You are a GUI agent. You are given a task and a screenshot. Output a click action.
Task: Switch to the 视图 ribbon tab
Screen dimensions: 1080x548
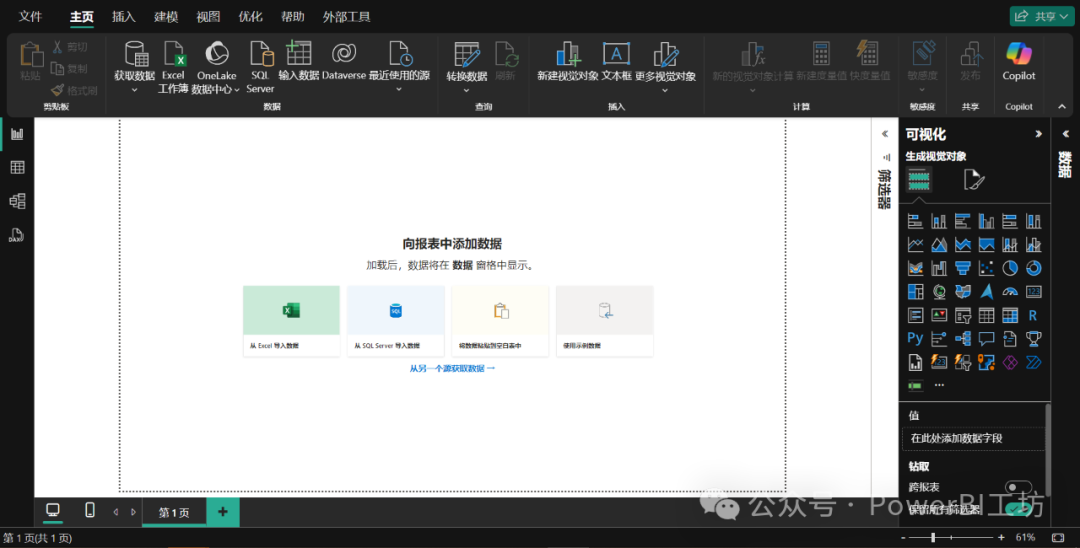pos(208,17)
